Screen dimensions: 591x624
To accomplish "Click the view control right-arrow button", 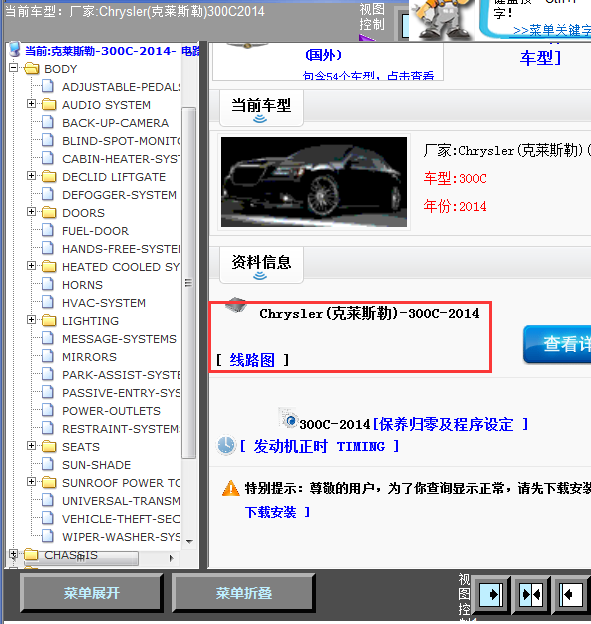I will [x=491, y=594].
